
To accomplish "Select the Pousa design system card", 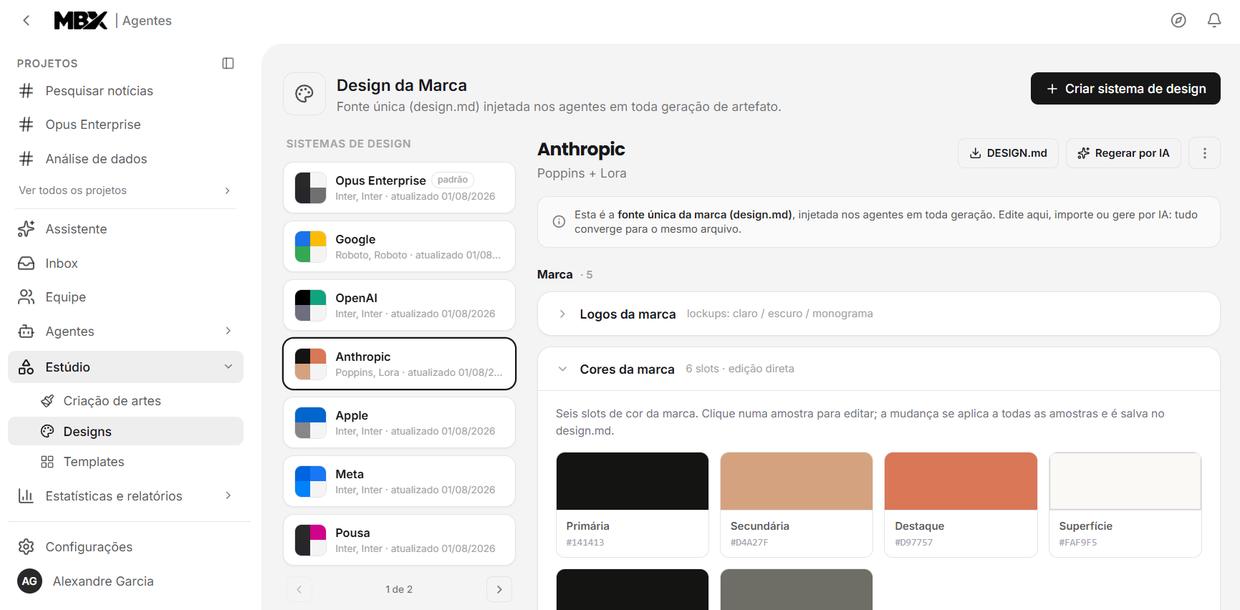I will coord(399,540).
